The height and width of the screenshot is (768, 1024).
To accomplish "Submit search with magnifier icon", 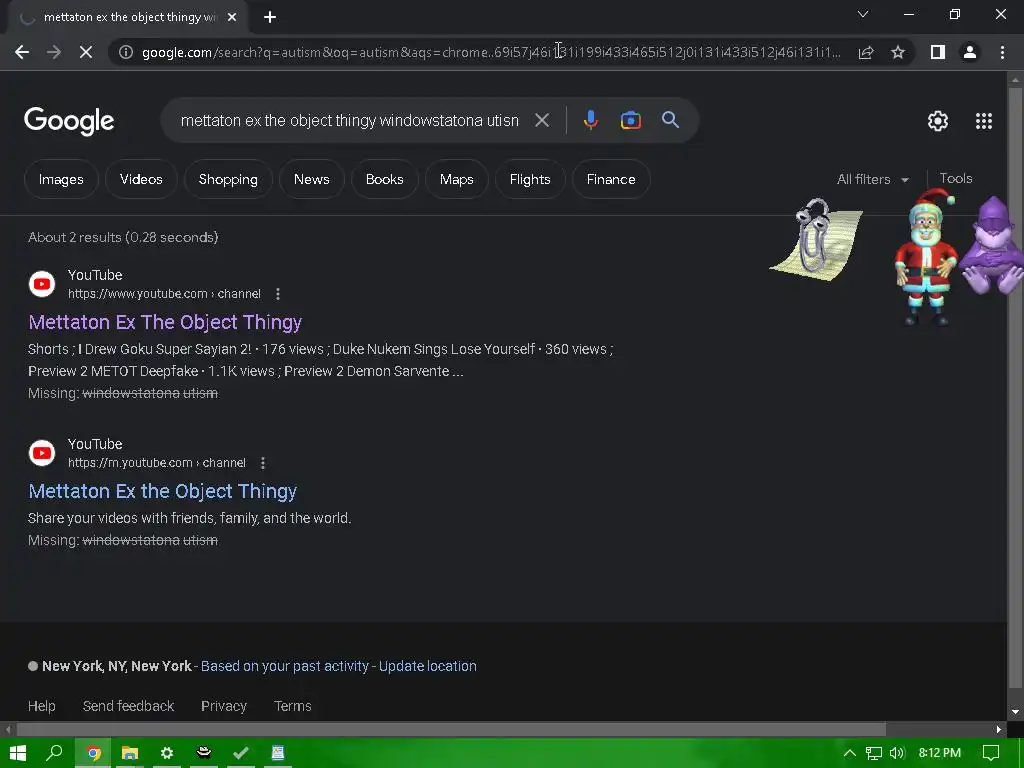I will (671, 120).
